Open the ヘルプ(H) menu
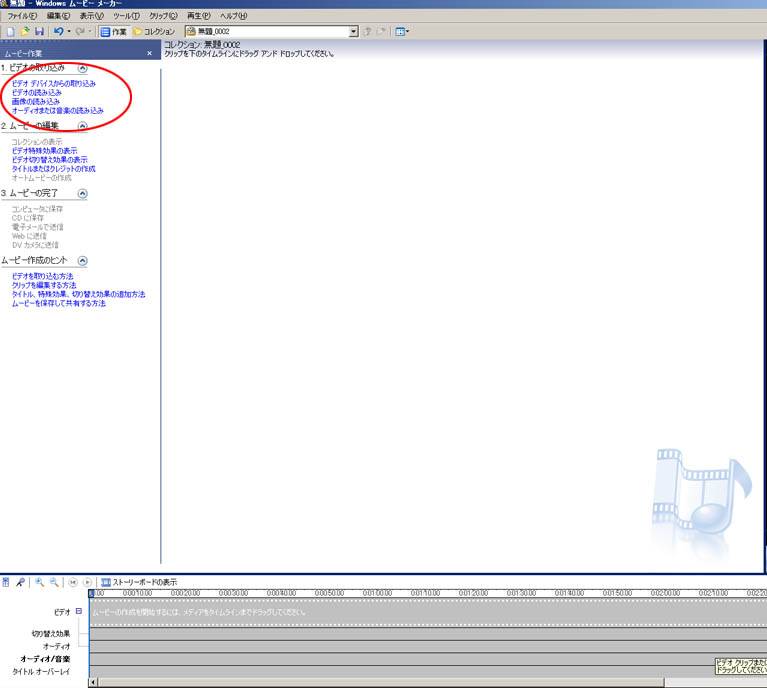This screenshot has width=767, height=688. coord(233,16)
